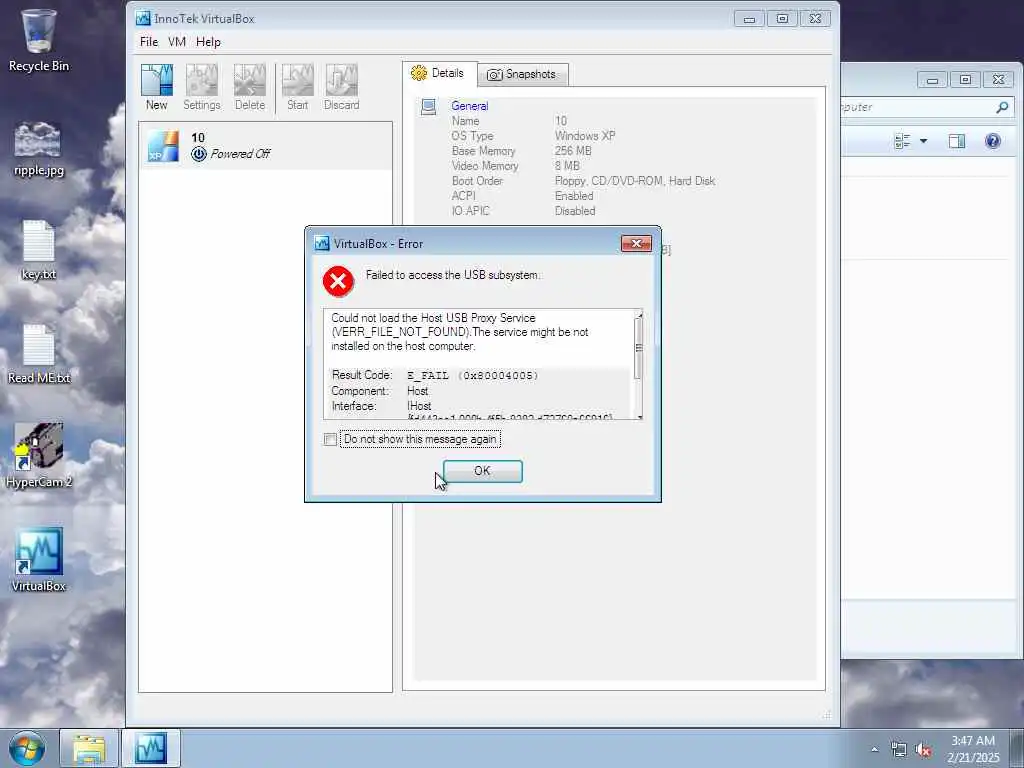The image size is (1024, 768).
Task: Select ripple.jpg on the desktop
Action: tap(39, 150)
